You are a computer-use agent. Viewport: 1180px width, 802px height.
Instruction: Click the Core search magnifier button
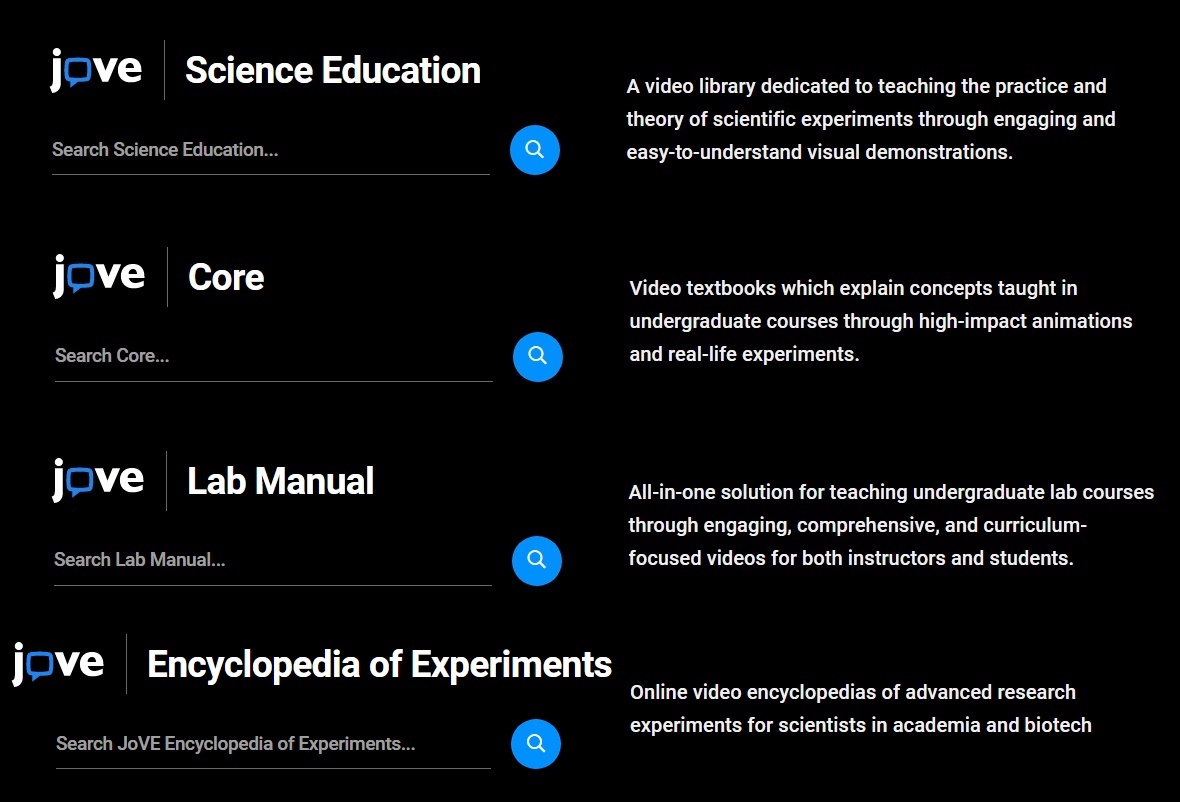click(x=537, y=357)
